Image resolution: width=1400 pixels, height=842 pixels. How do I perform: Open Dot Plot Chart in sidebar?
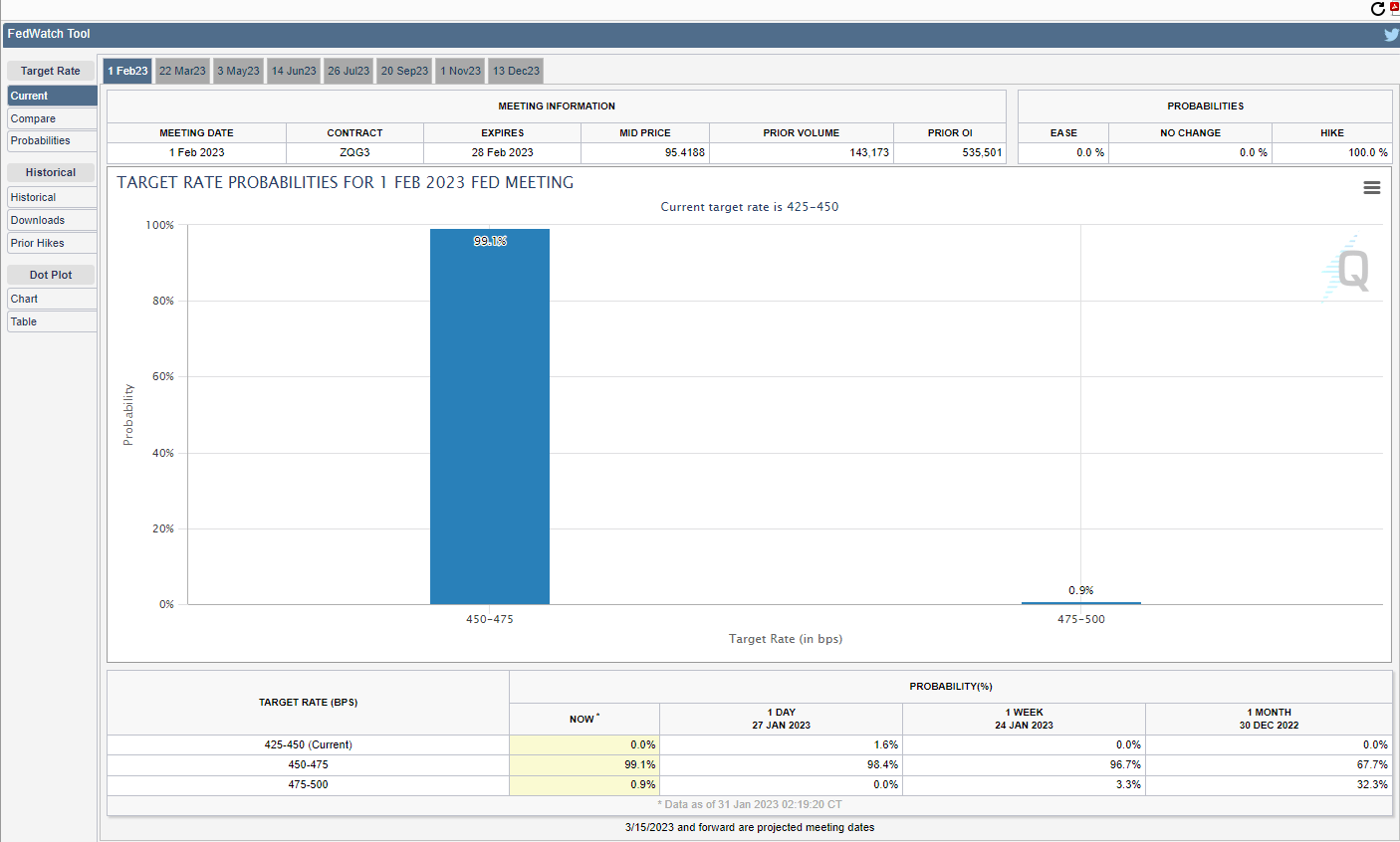click(x=52, y=299)
